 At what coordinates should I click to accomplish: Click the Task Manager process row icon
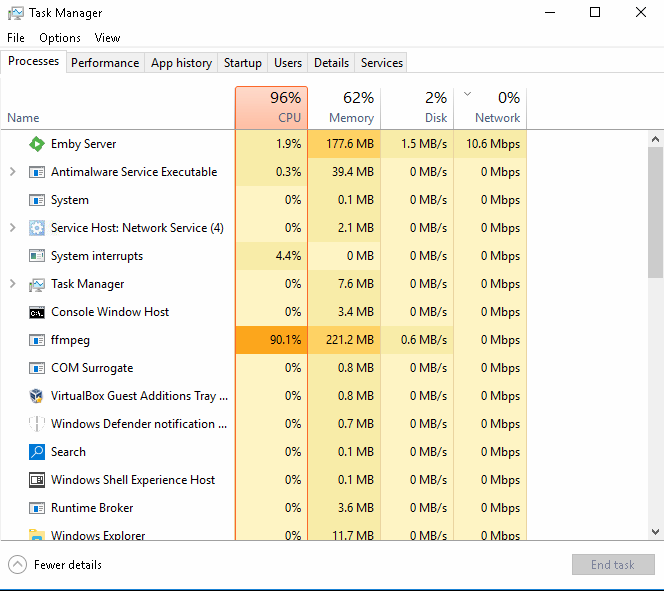(37, 284)
